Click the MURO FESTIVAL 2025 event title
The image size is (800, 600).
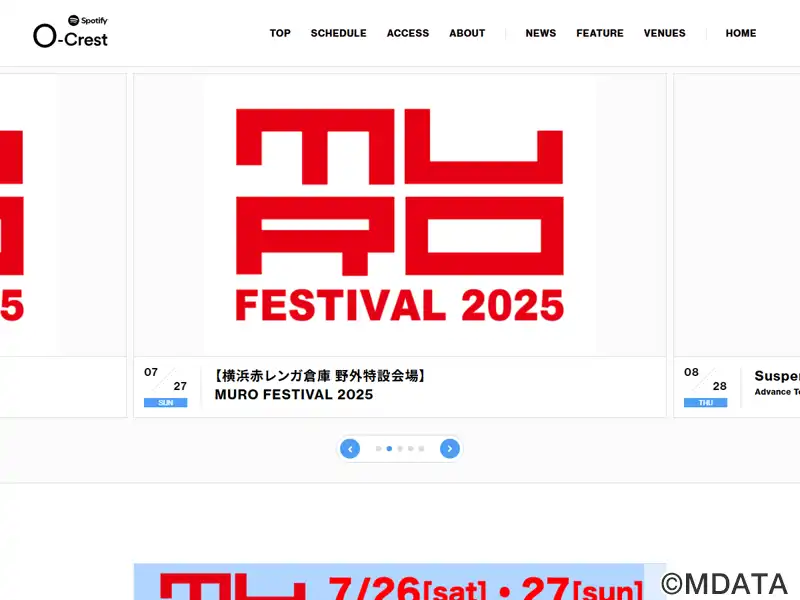point(294,394)
